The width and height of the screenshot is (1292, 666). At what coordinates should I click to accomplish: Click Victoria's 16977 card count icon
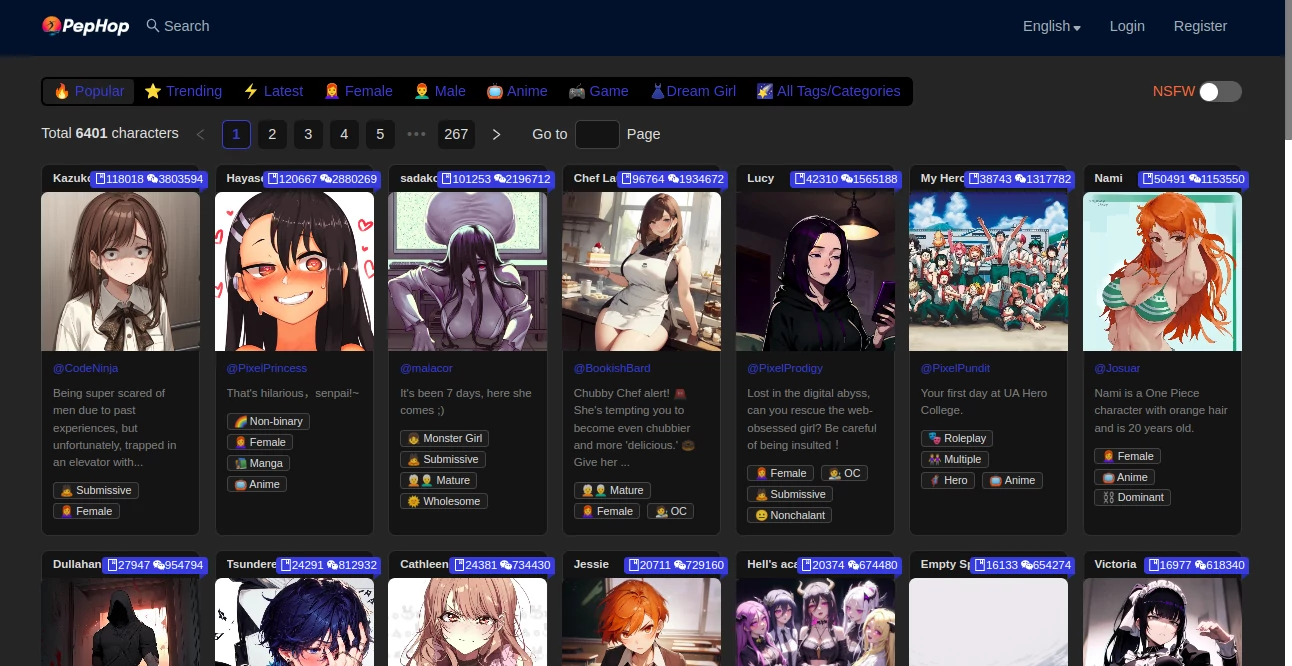click(1153, 565)
